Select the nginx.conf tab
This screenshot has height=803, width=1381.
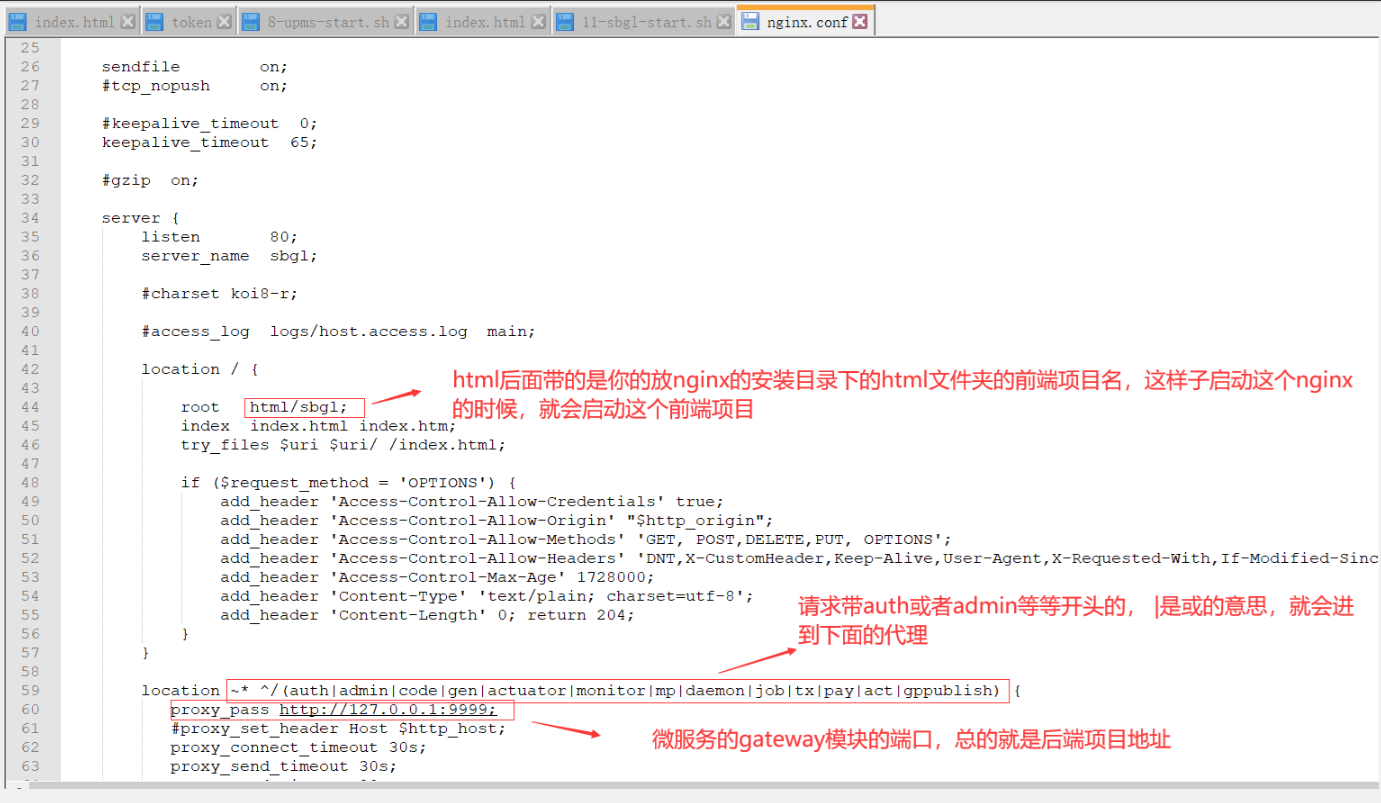click(806, 21)
